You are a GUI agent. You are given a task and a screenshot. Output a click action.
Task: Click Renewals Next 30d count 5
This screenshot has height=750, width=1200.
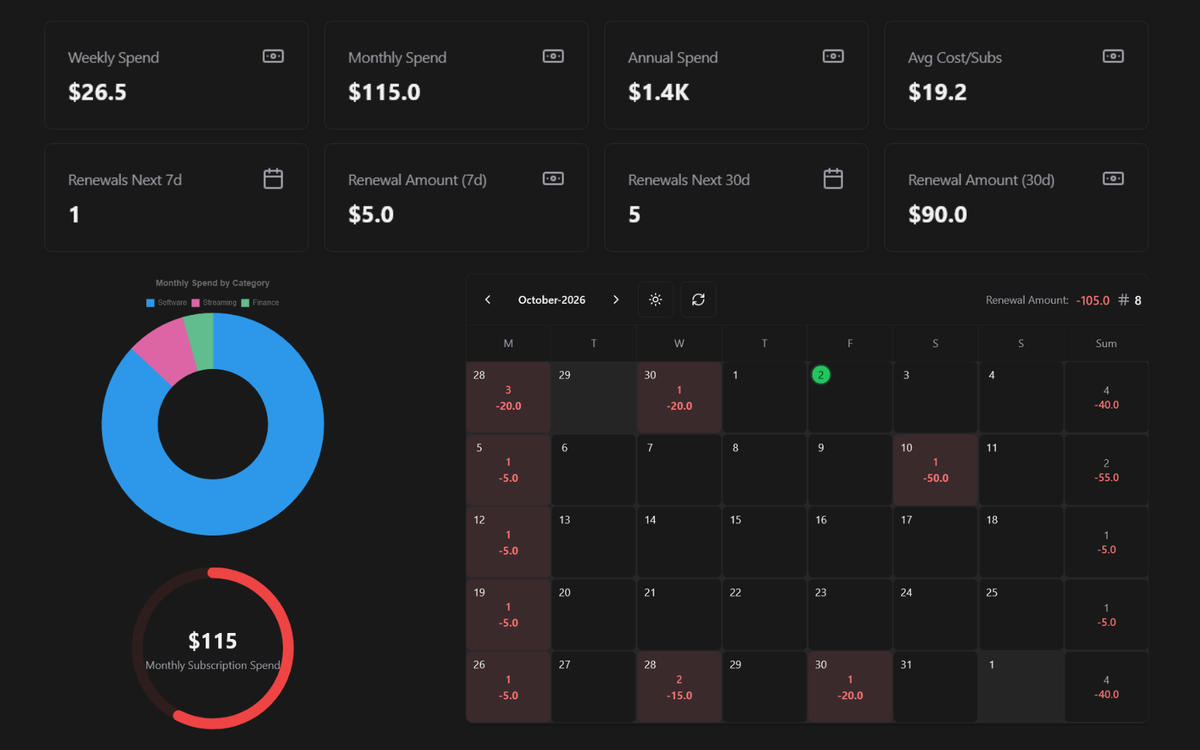coord(634,214)
